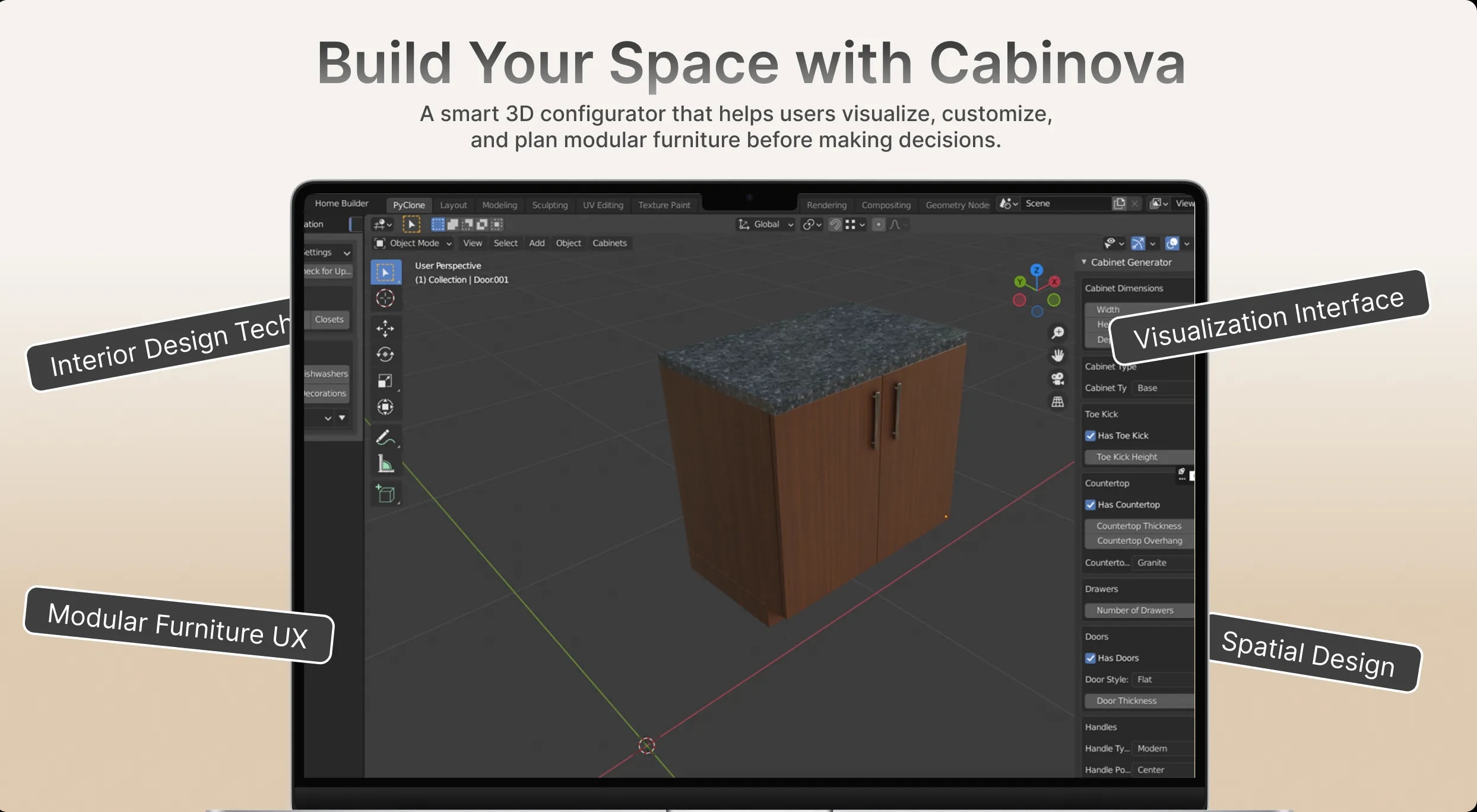
Task: Switch to the Sculpting workspace tab
Action: click(x=549, y=205)
